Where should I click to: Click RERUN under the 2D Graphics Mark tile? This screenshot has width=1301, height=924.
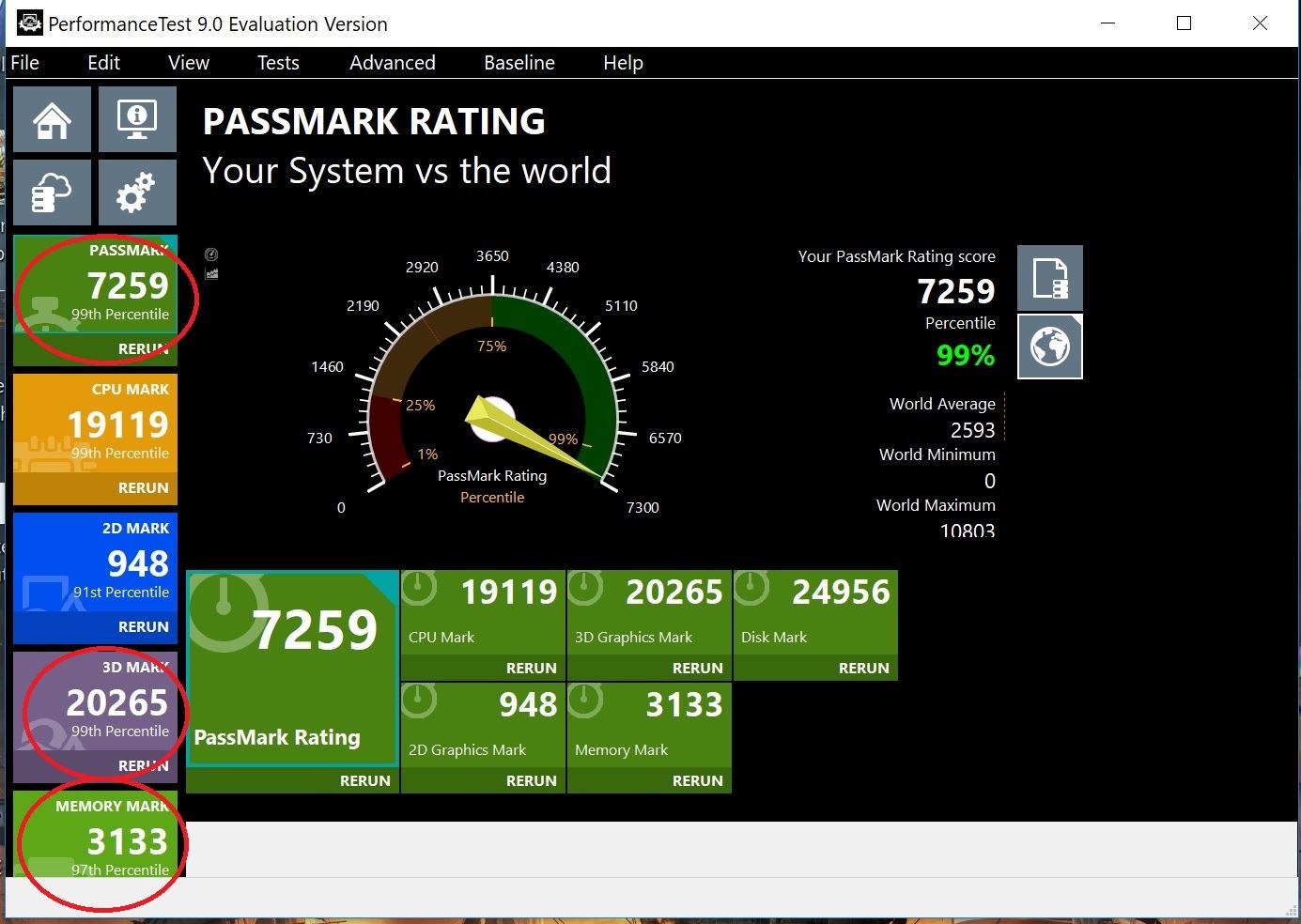[531, 780]
